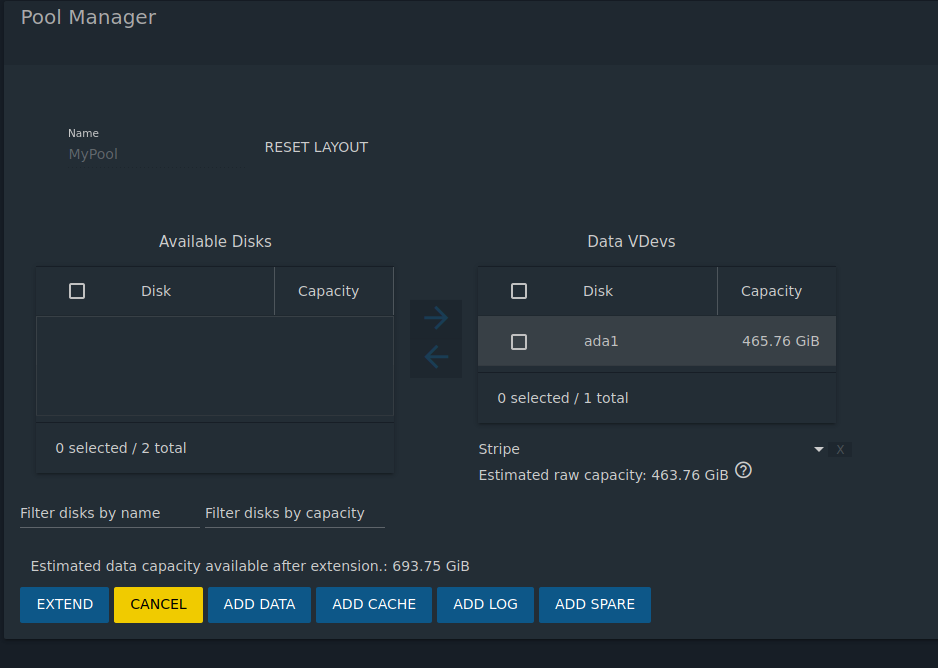Screen dimensions: 938x668
Task: Toggle select-all checkbox in Data VDevs
Action: click(x=519, y=291)
